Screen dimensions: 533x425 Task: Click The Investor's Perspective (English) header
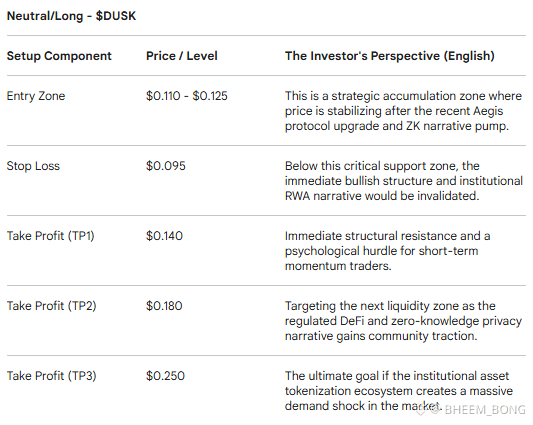[x=390, y=56]
